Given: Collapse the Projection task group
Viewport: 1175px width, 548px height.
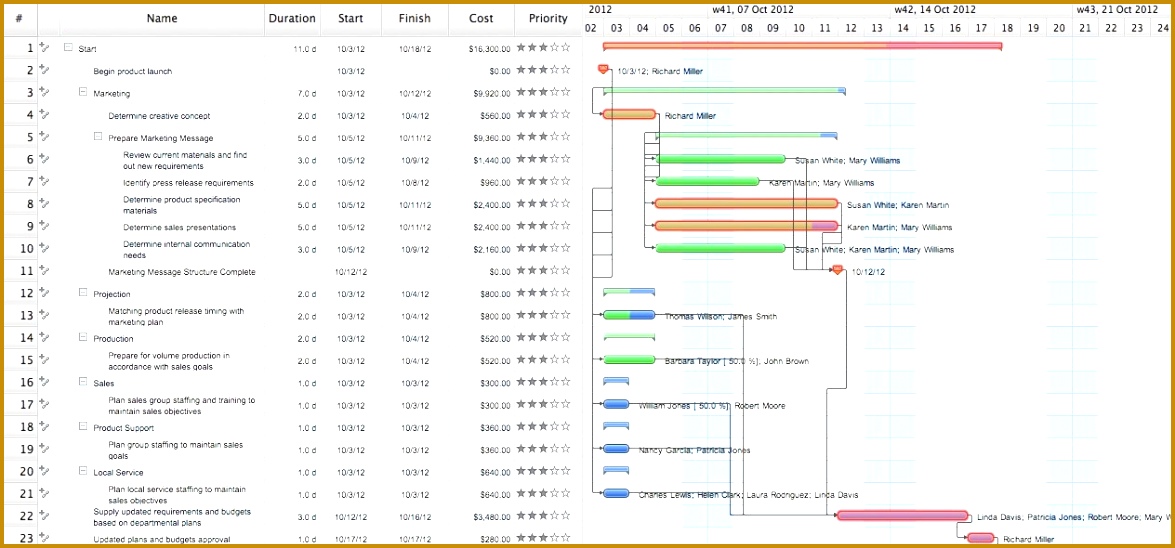Looking at the screenshot, I should (x=83, y=293).
